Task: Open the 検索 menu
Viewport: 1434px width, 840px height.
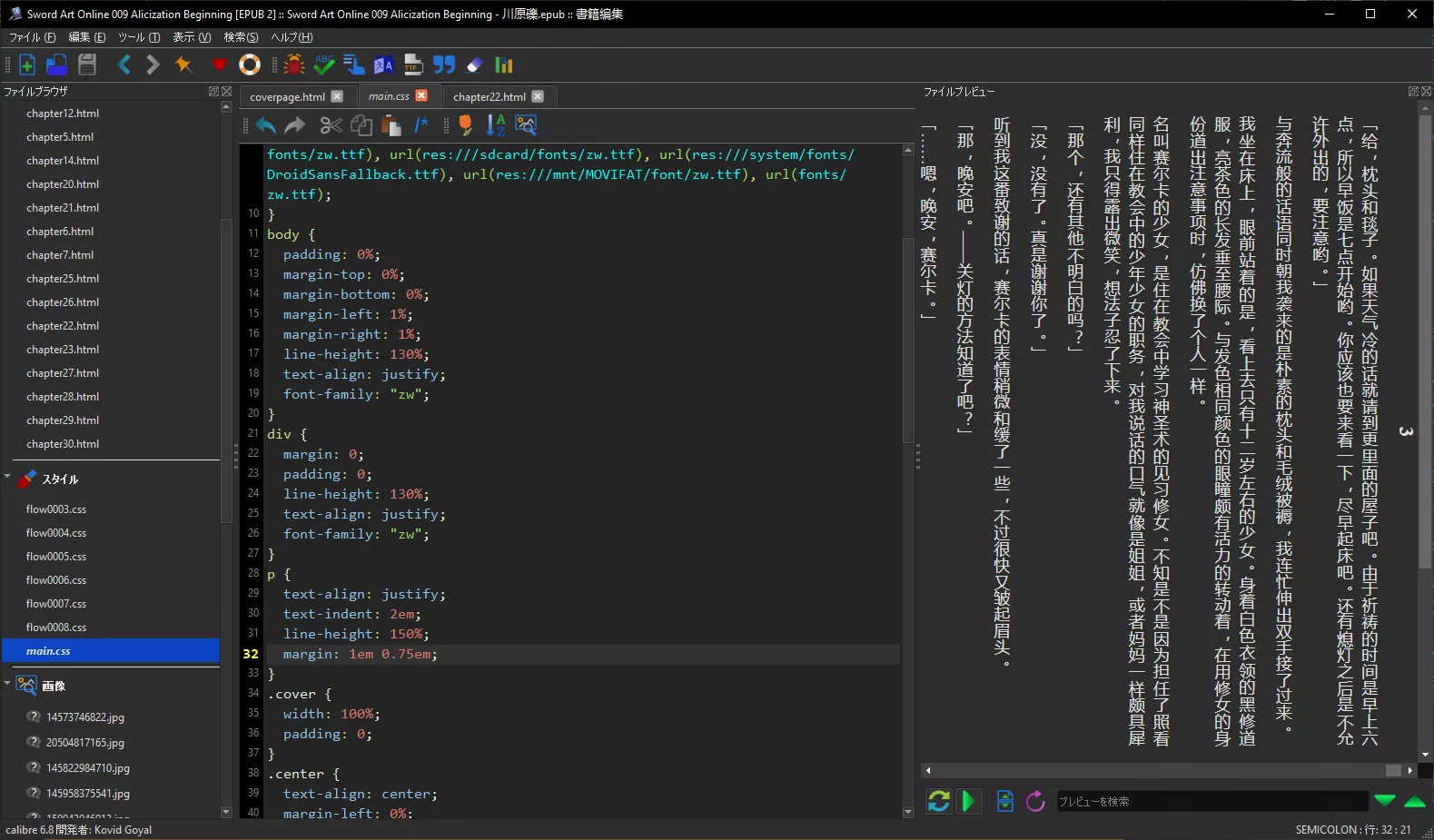Action: 241,37
